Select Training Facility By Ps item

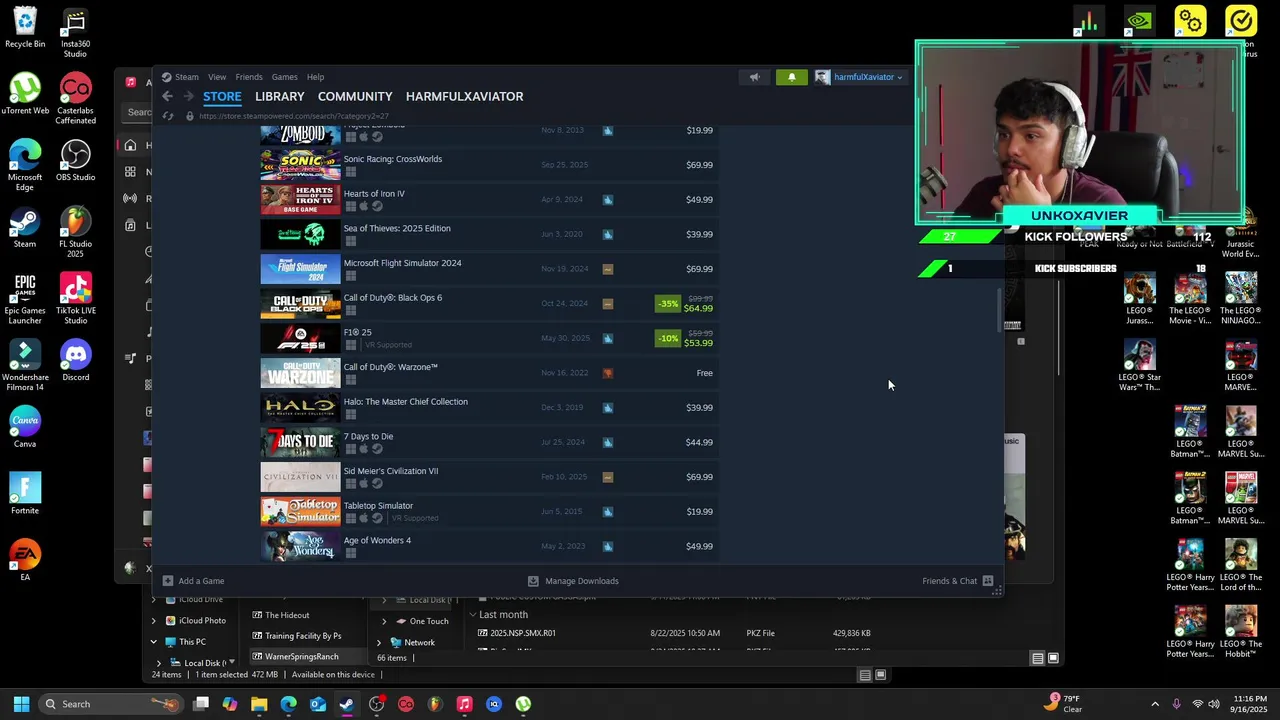coord(297,635)
